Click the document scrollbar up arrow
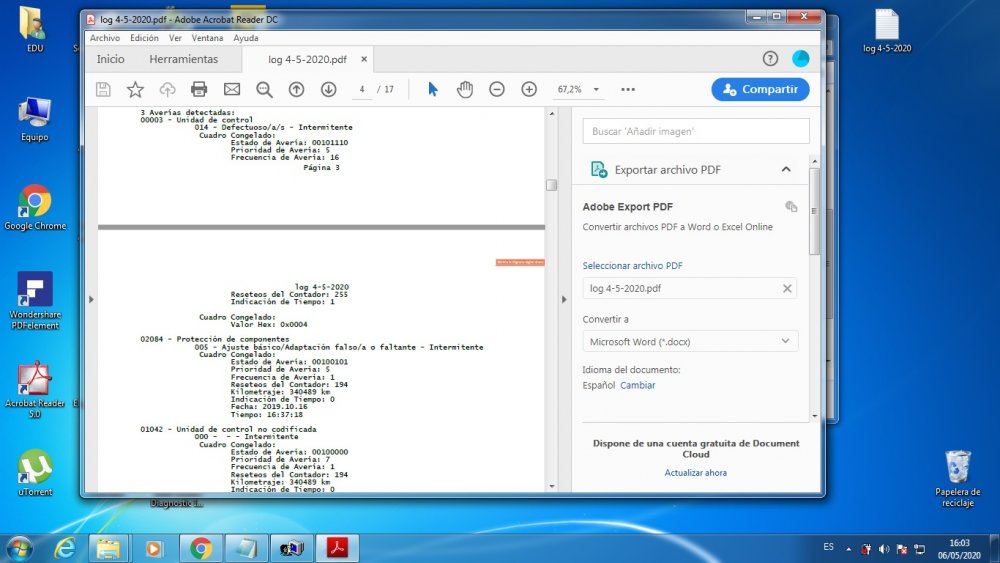The image size is (1000, 563). (x=552, y=113)
